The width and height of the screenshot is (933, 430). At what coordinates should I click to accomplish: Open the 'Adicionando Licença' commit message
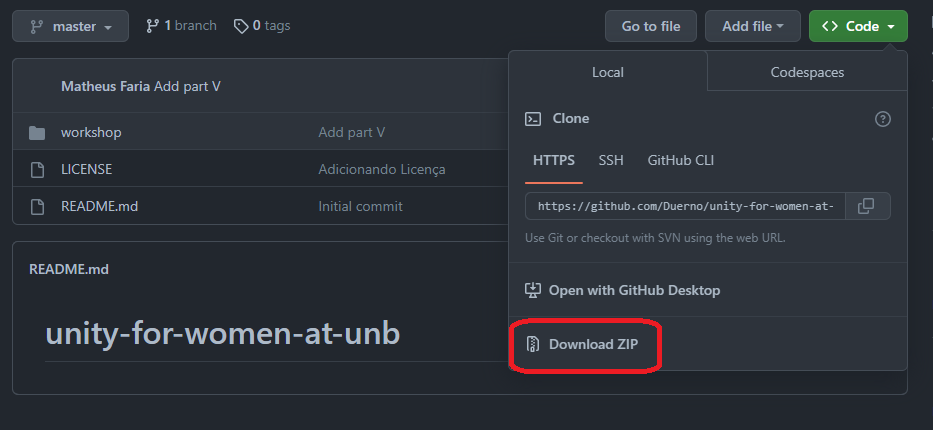(381, 170)
